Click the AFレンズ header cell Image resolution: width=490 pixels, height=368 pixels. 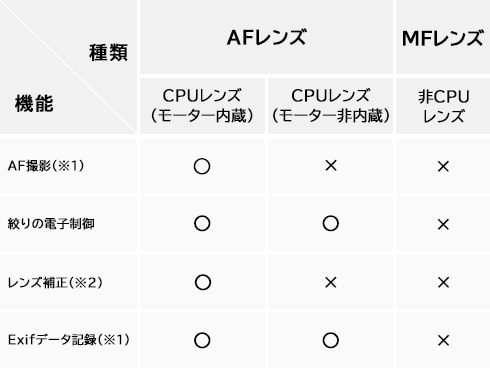coord(266,37)
